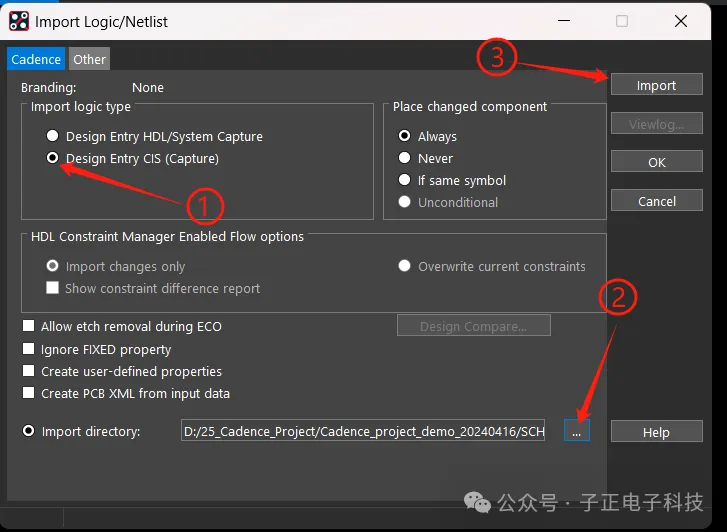Click the Import directory path field
Viewport: 727px width, 532px height.
[x=363, y=431]
